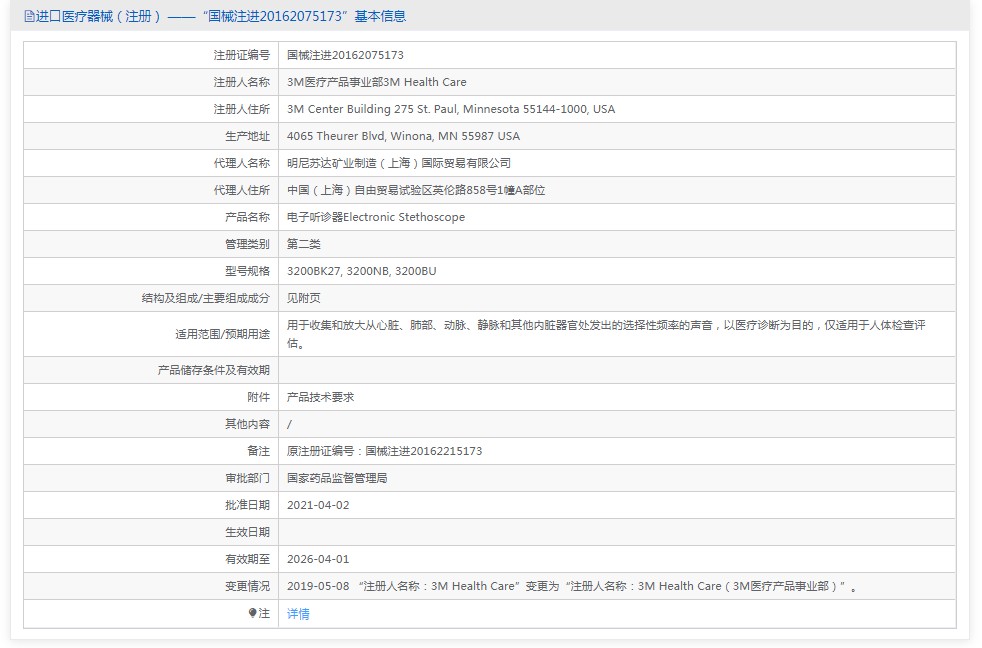The image size is (982, 648).
Task: Select the registrant name 3M Health Care
Action: 376,83
